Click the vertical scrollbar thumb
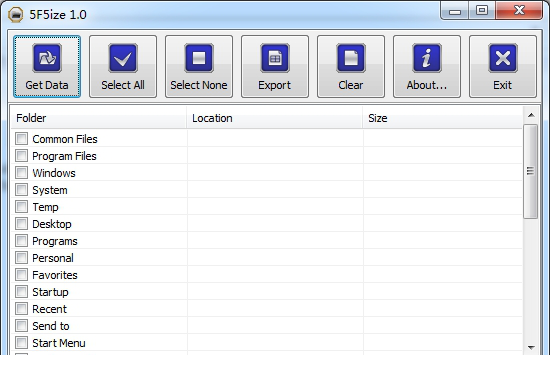 (530, 171)
